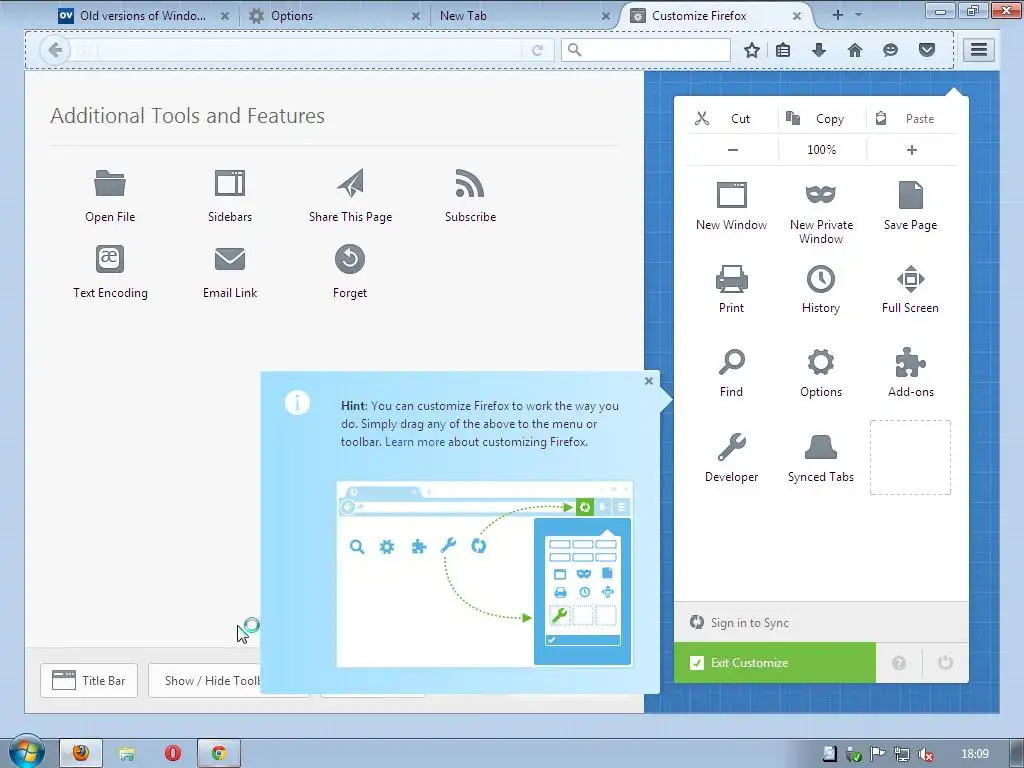Click the Open File icon

[110, 183]
